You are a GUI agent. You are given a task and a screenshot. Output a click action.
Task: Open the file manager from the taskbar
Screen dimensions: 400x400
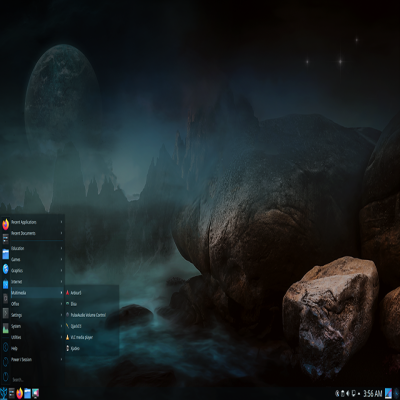[x=27, y=393]
